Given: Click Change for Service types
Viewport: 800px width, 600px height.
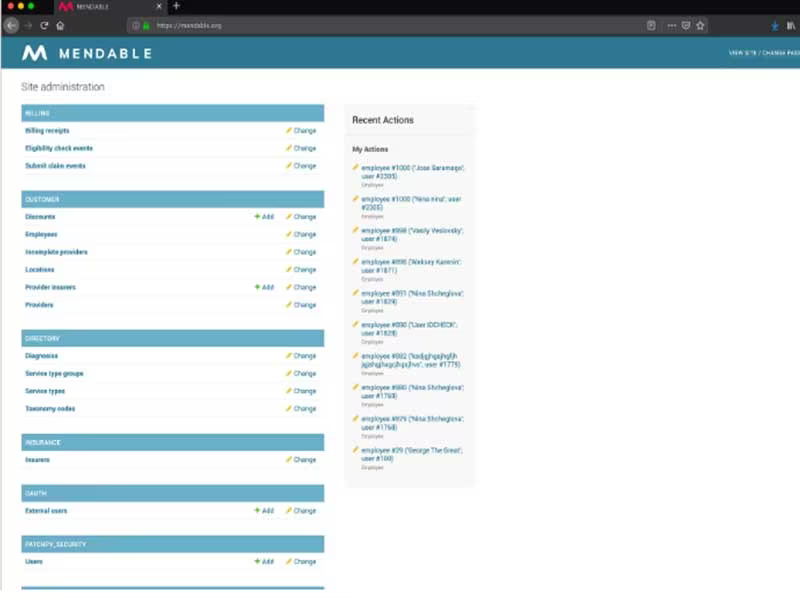Looking at the screenshot, I should tap(302, 391).
